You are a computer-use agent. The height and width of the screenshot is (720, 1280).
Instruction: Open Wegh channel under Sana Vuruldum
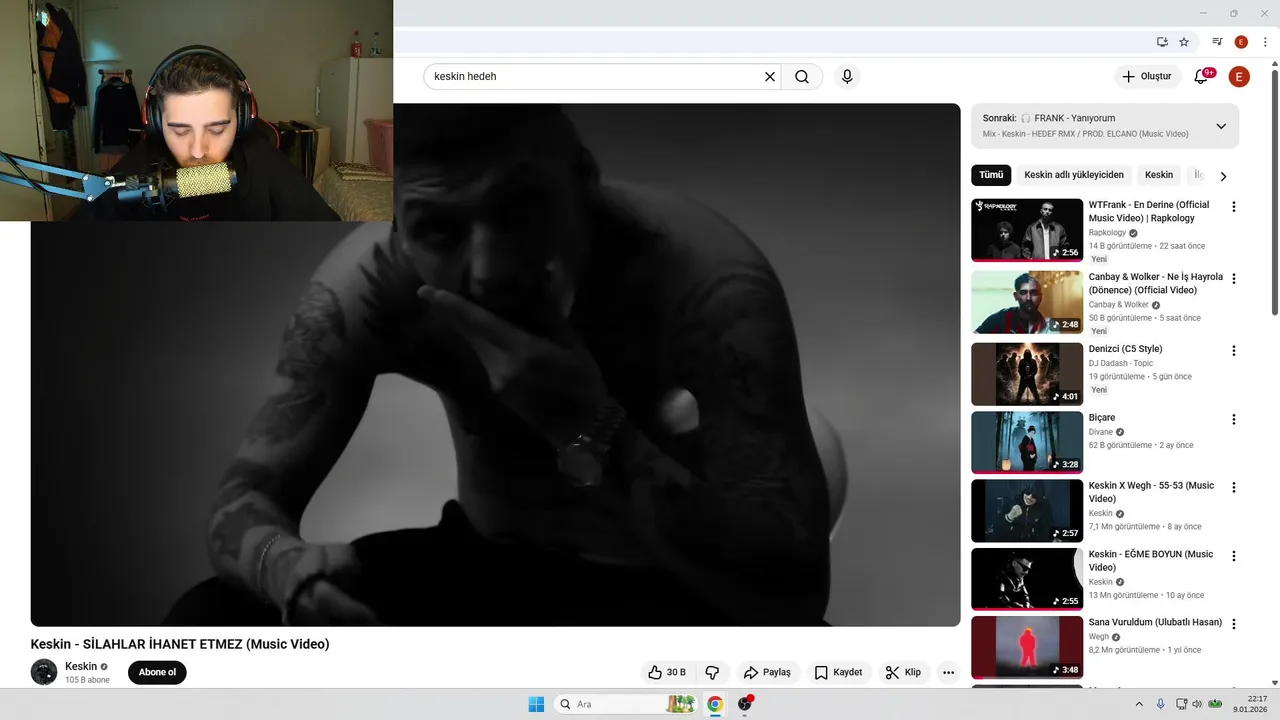(1098, 636)
